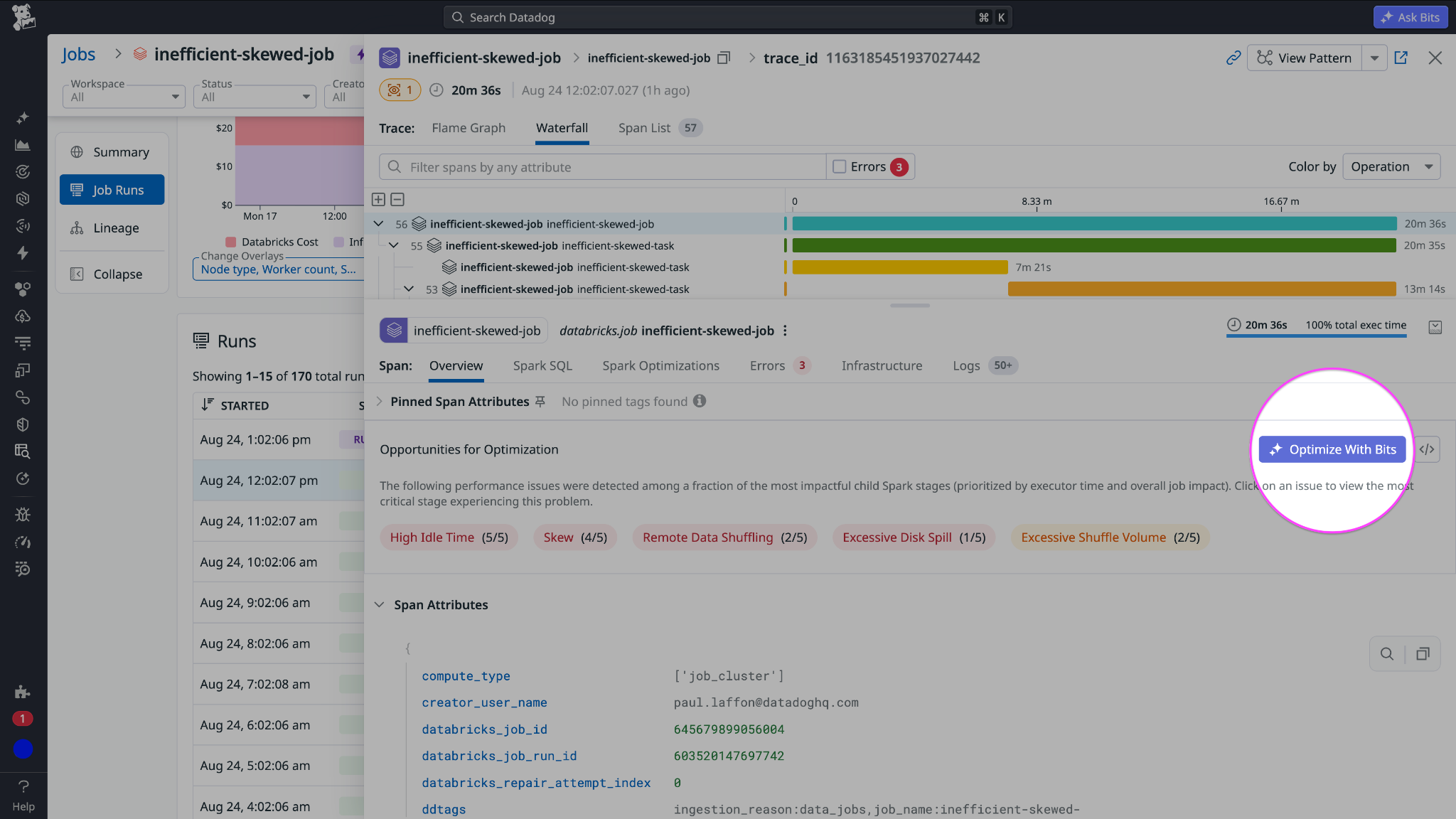Click the Ask Bits button
Screen dimensions: 1456x819
click(x=1410, y=17)
